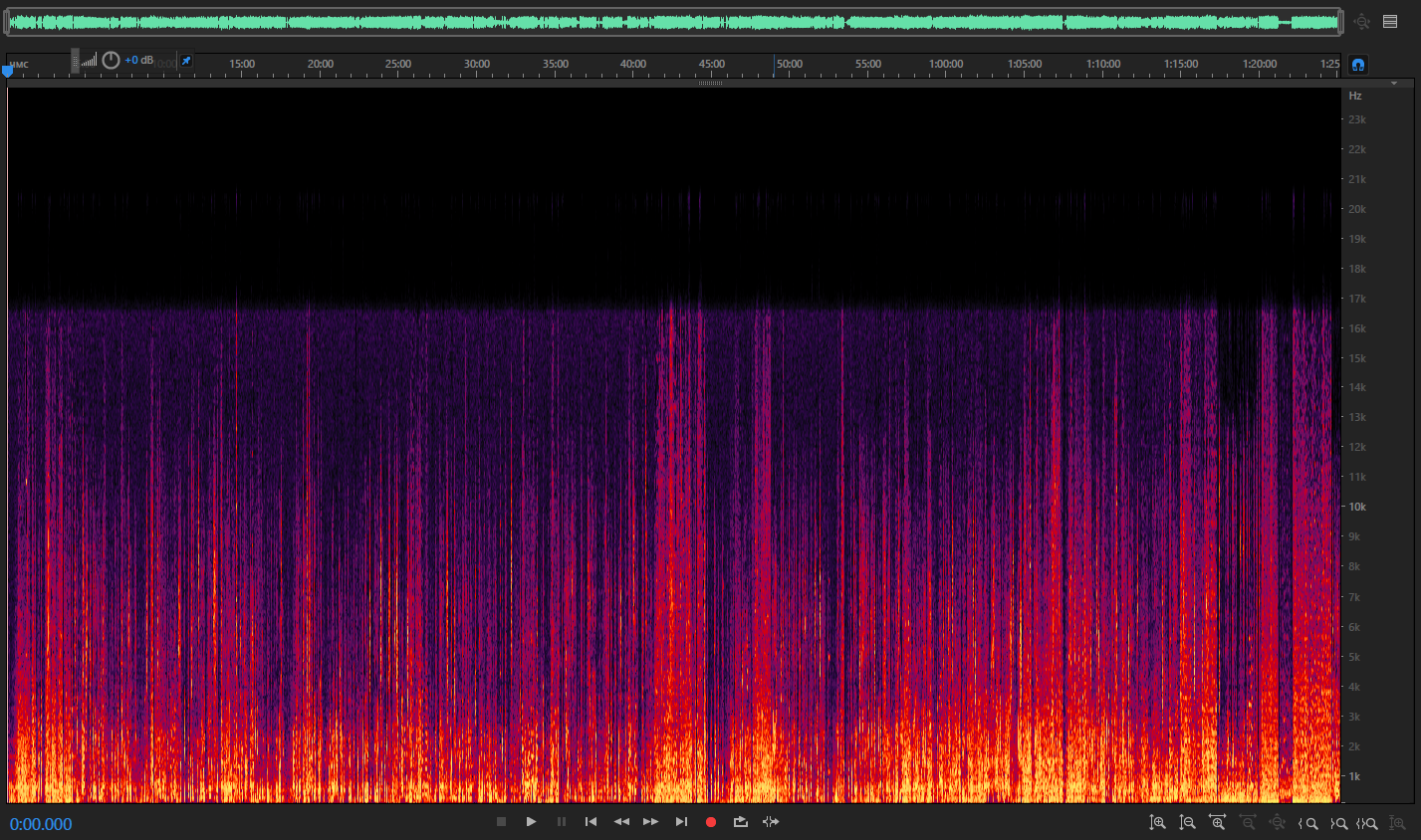Click Zoom to Selection icon
Screen dimensions: 1421x840
[x=1367, y=823]
